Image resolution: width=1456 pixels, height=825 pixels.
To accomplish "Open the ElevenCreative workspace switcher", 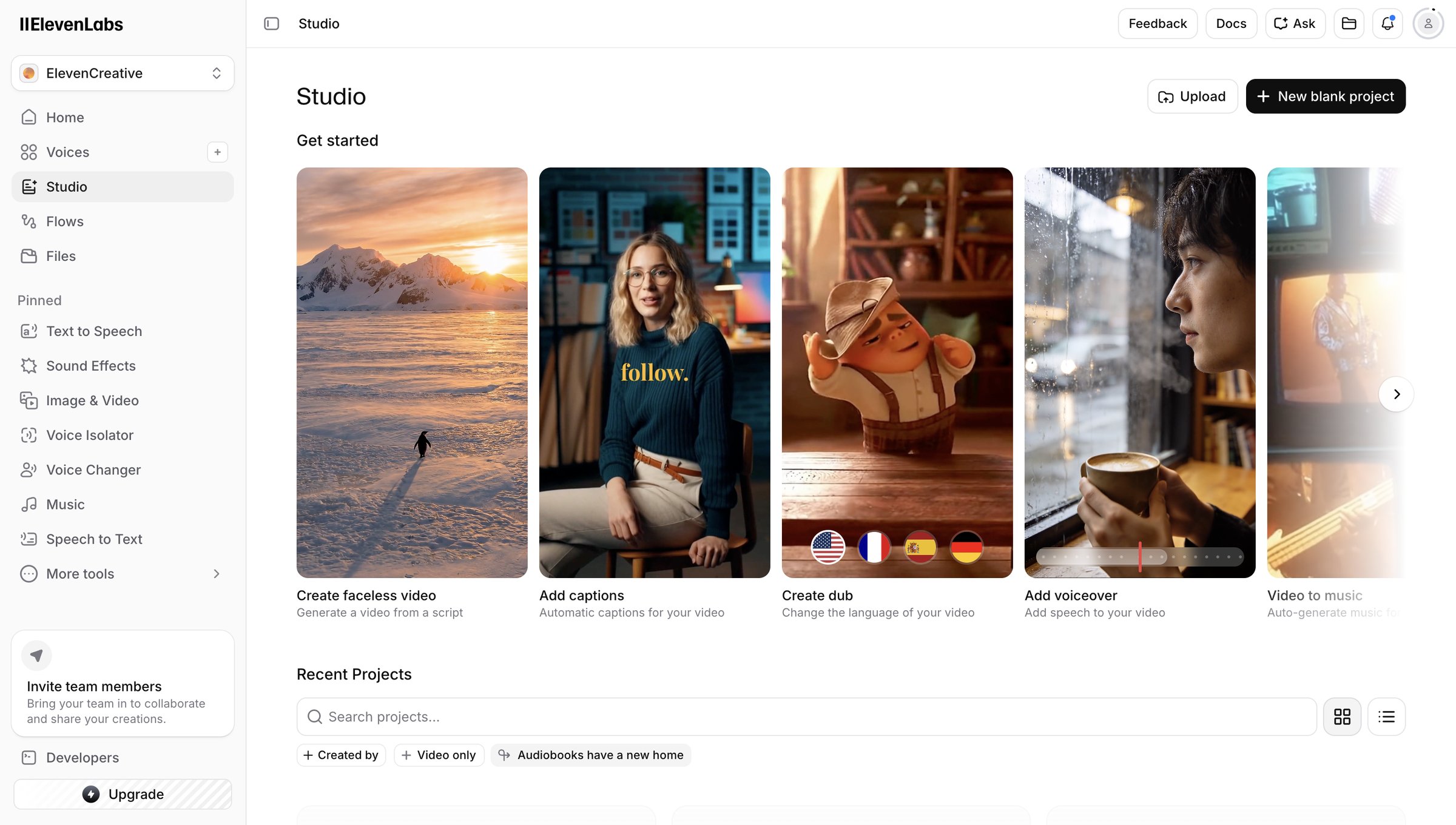I will point(123,73).
